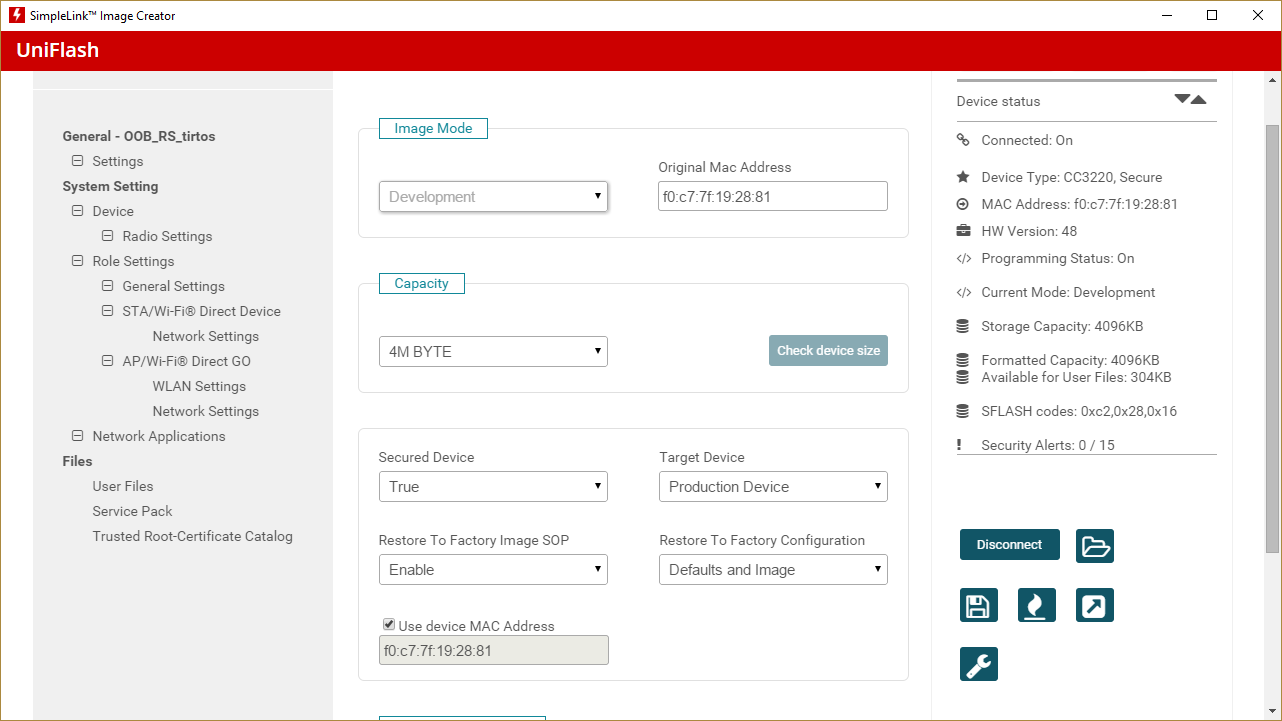Image resolution: width=1282 pixels, height=721 pixels.
Task: Click the exclamation icon beside Security Alerts
Action: coord(959,445)
